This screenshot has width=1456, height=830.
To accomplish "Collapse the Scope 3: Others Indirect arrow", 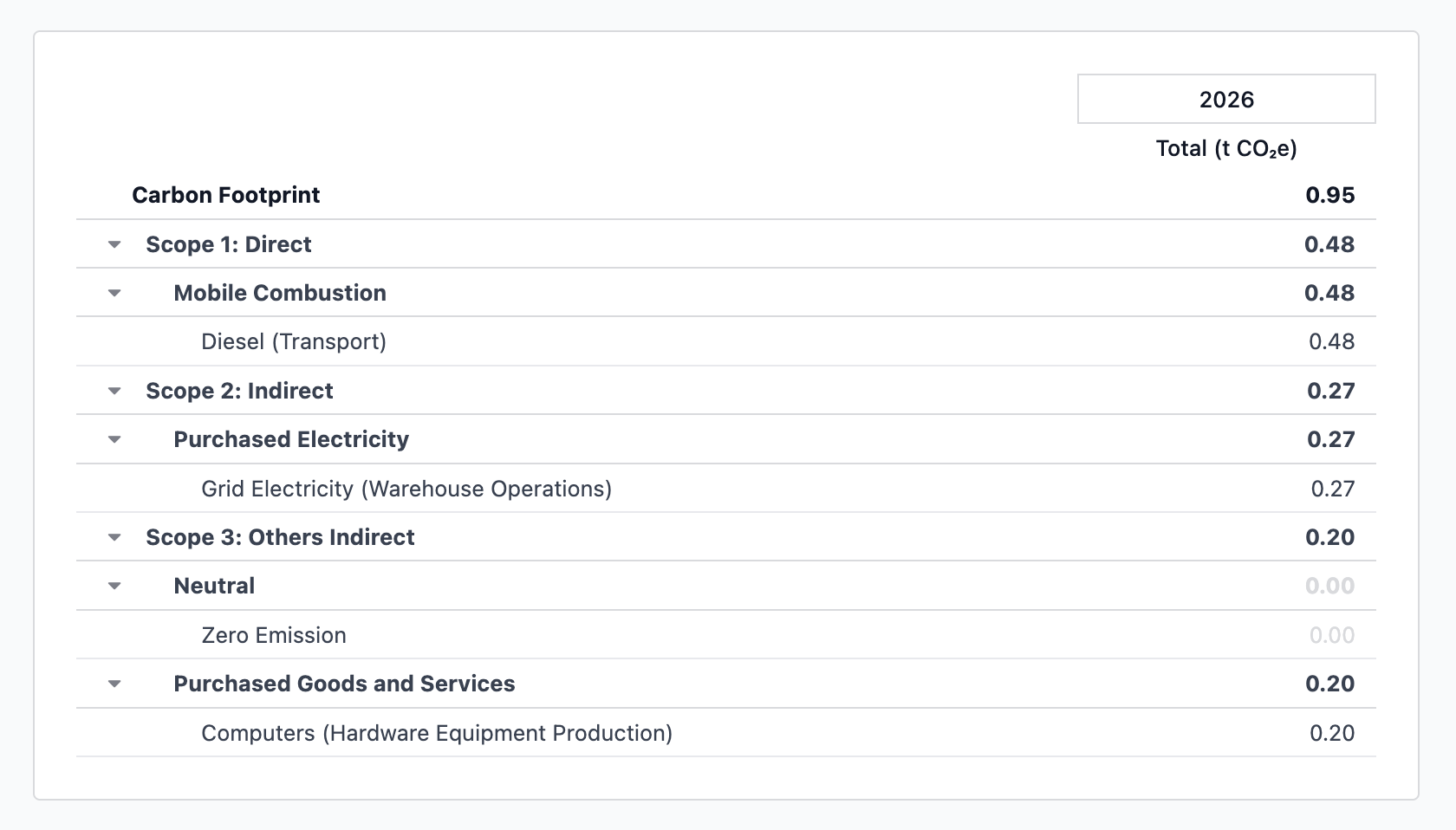I will [114, 538].
